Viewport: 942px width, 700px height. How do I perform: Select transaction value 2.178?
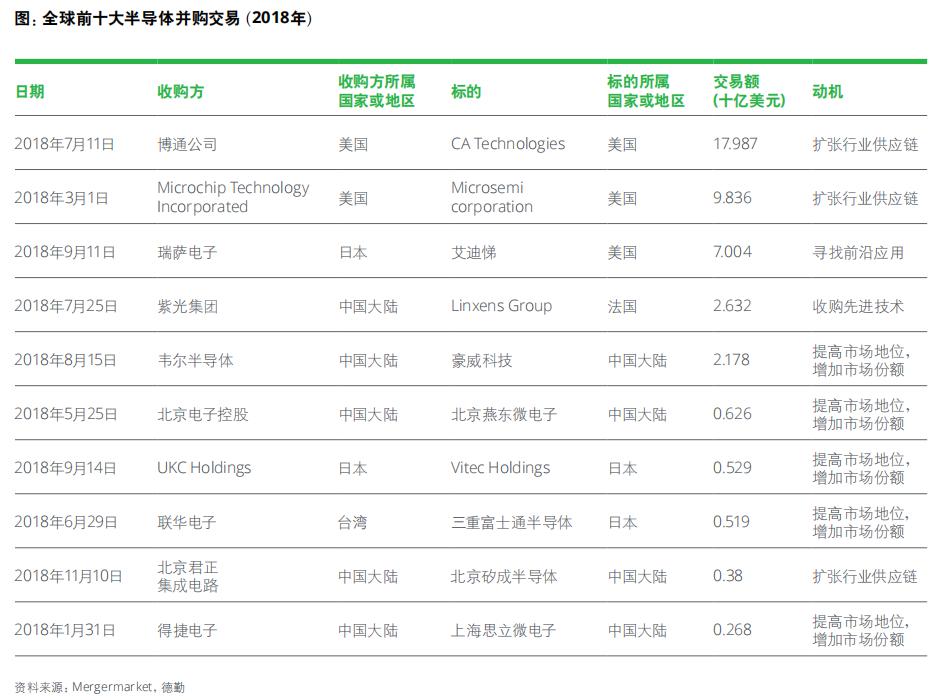(731, 361)
